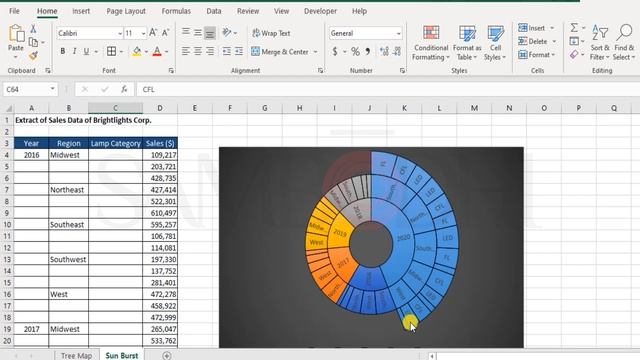Set Bottom Align for cell contents
The image size is (640, 360).
point(210,33)
